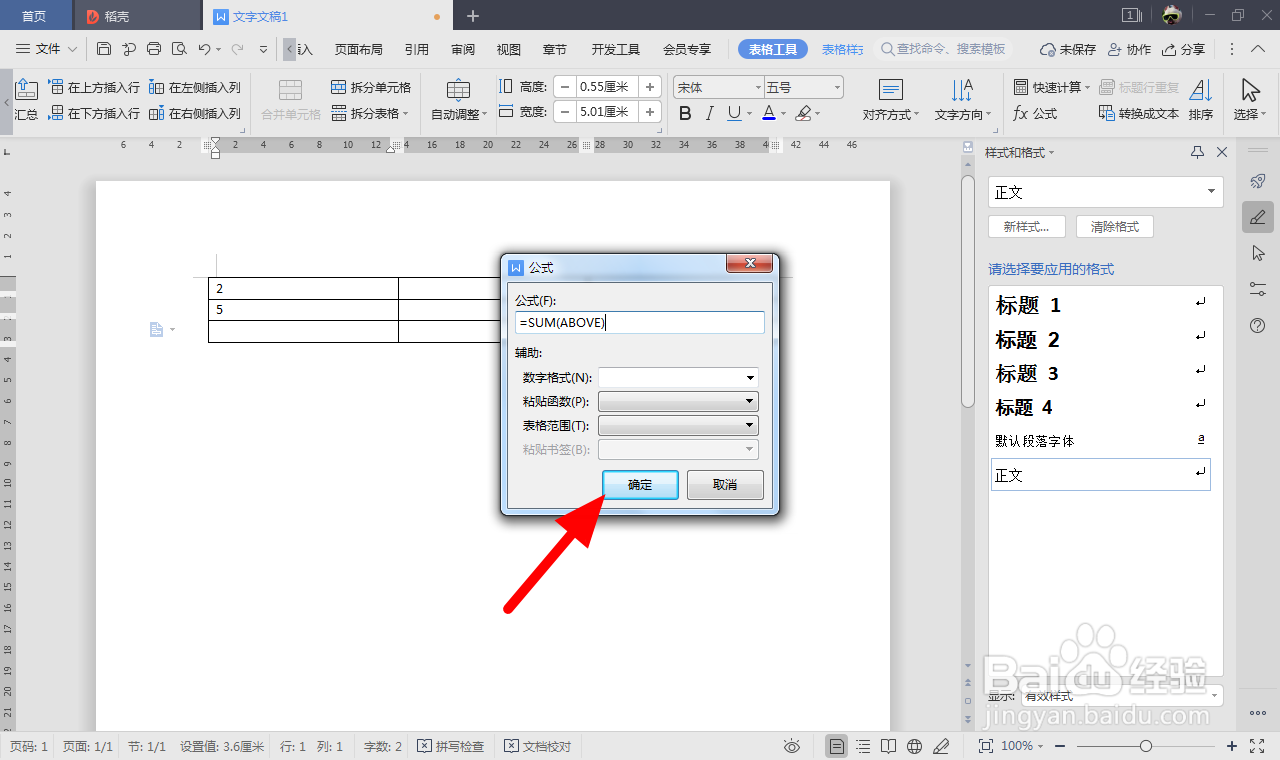Switch to outline view in status bar

pyautogui.click(x=863, y=746)
